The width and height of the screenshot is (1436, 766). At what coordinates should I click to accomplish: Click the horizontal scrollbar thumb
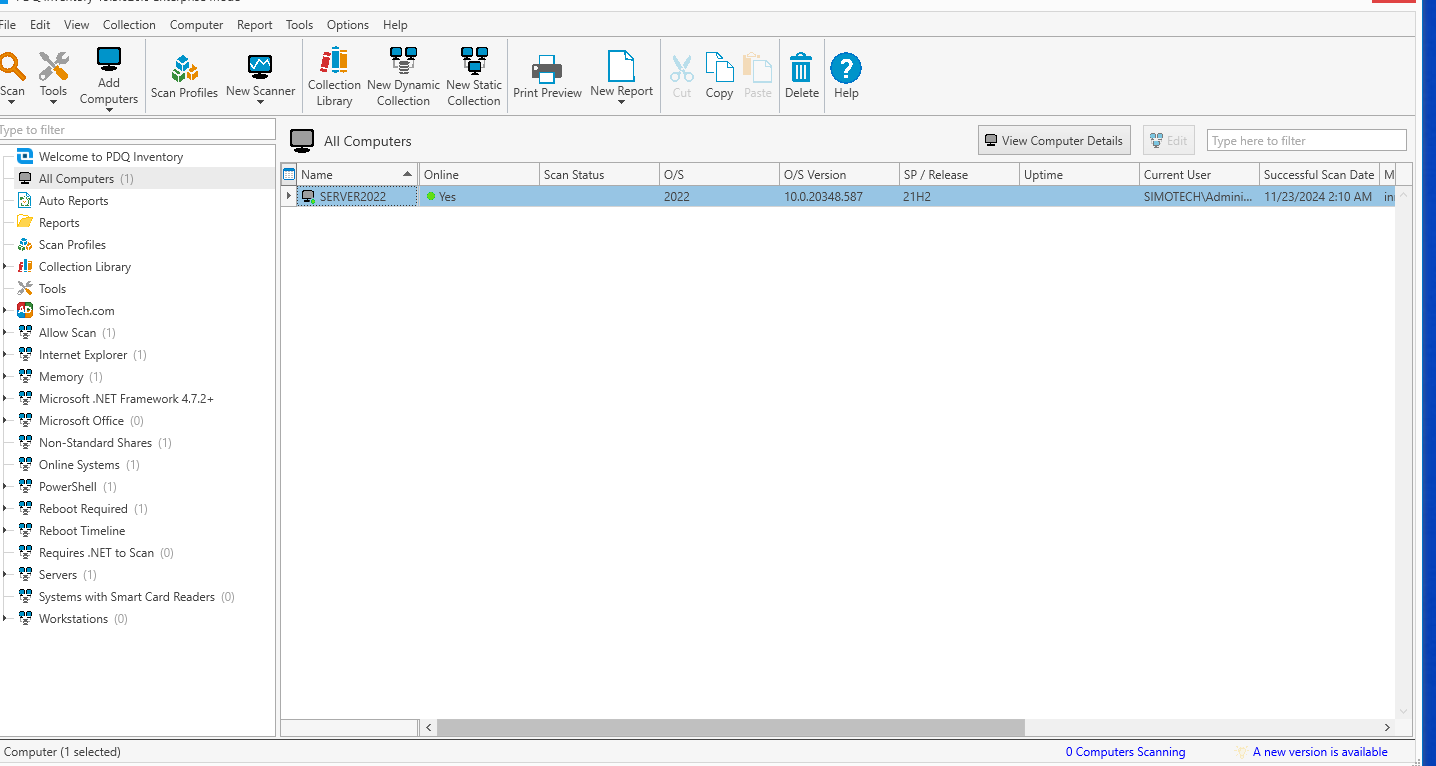click(730, 728)
